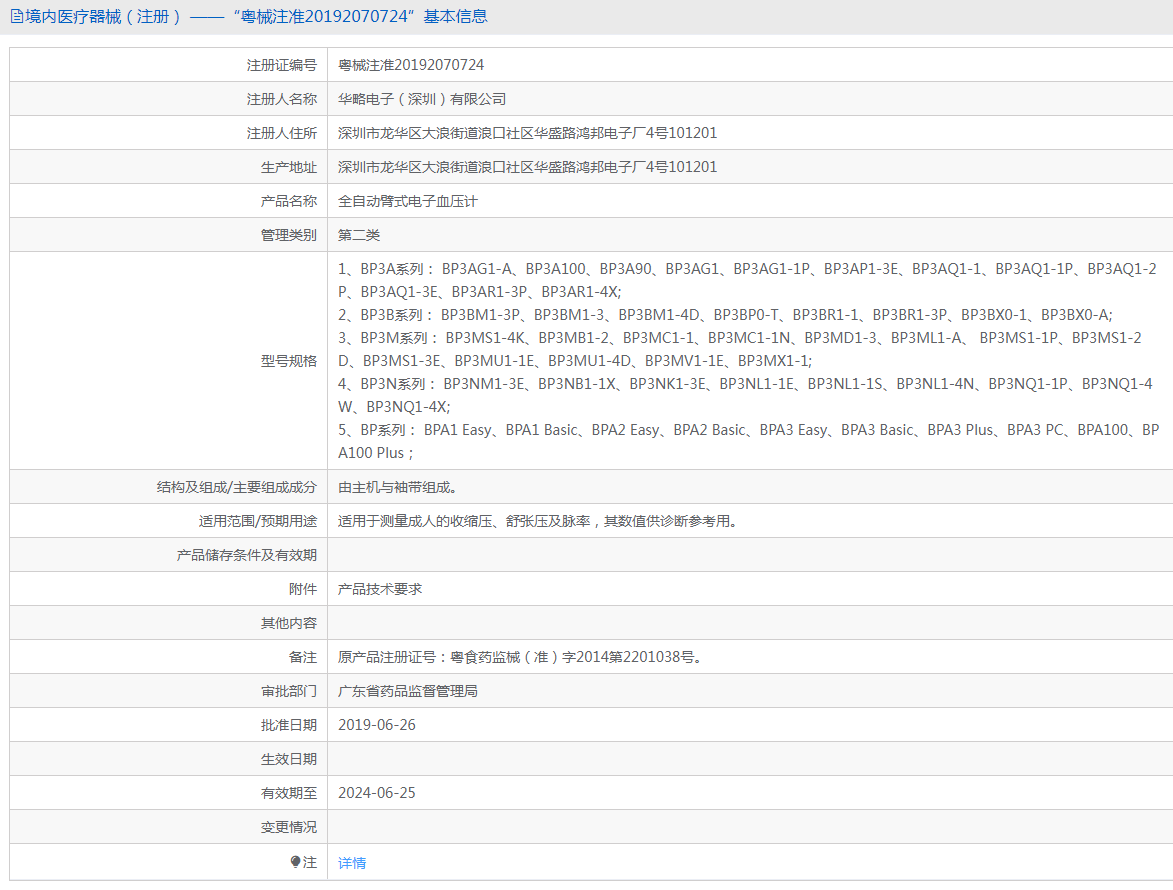Select the 有效期至 label

click(289, 794)
